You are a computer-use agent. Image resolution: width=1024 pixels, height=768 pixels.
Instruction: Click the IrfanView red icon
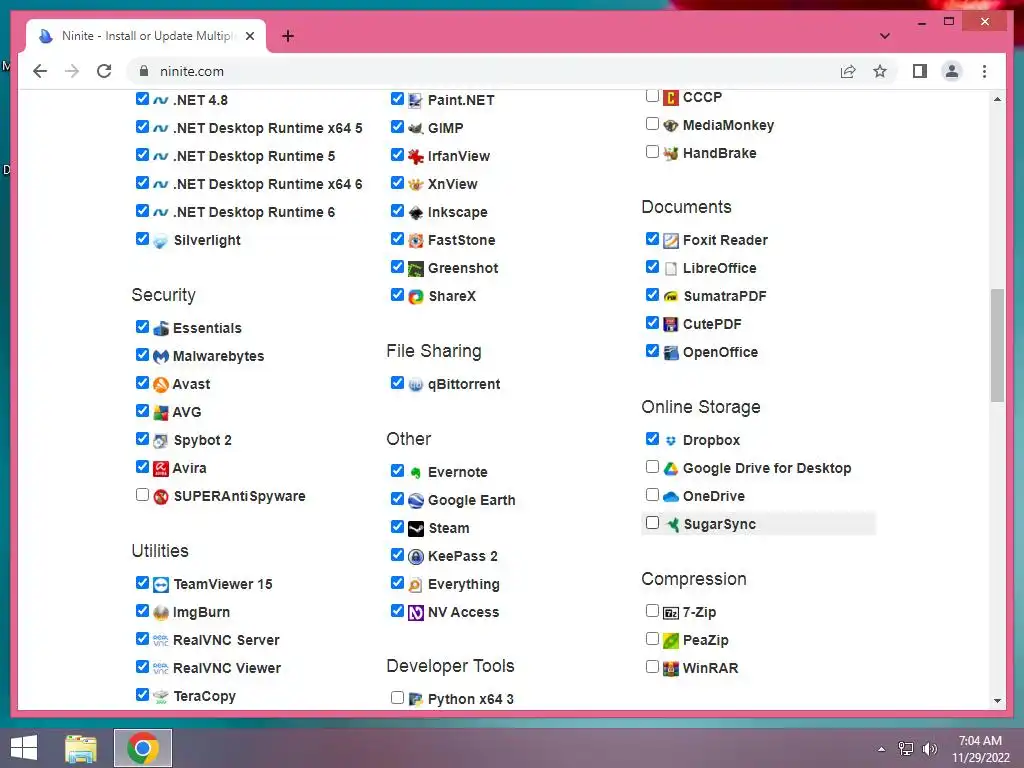[415, 156]
